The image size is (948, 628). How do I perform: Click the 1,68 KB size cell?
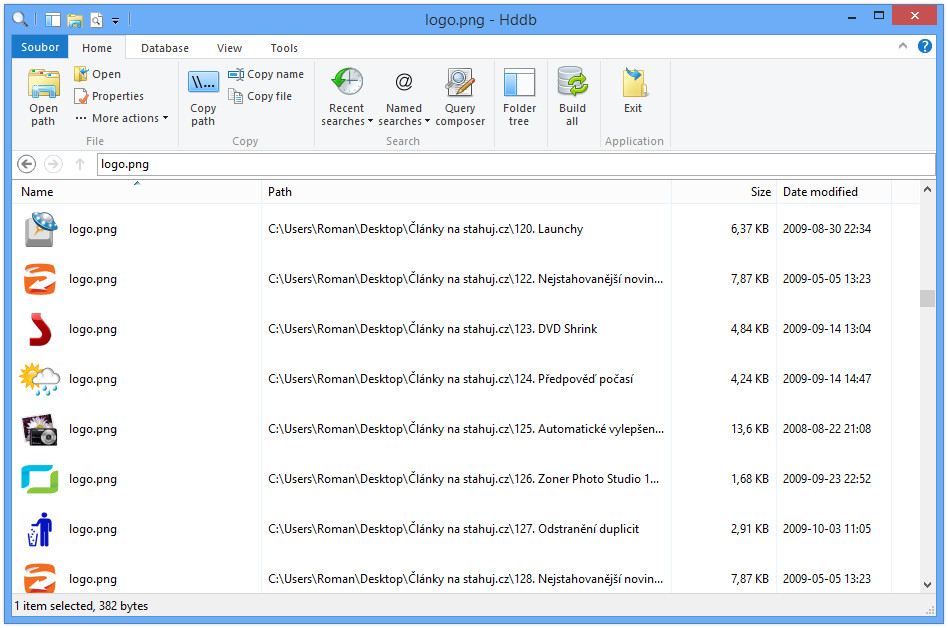click(x=750, y=479)
